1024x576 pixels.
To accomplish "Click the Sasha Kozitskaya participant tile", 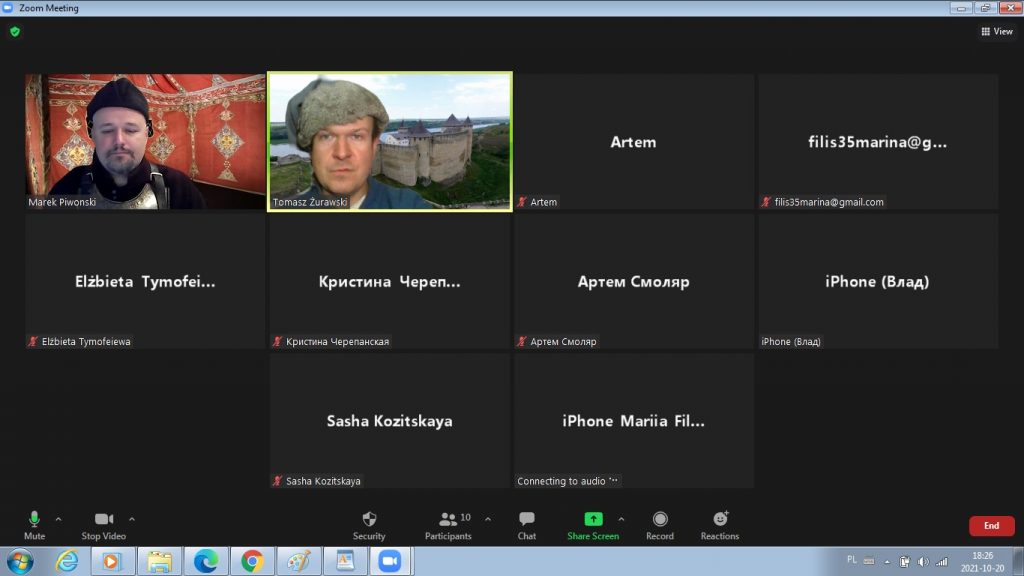I will click(x=390, y=420).
